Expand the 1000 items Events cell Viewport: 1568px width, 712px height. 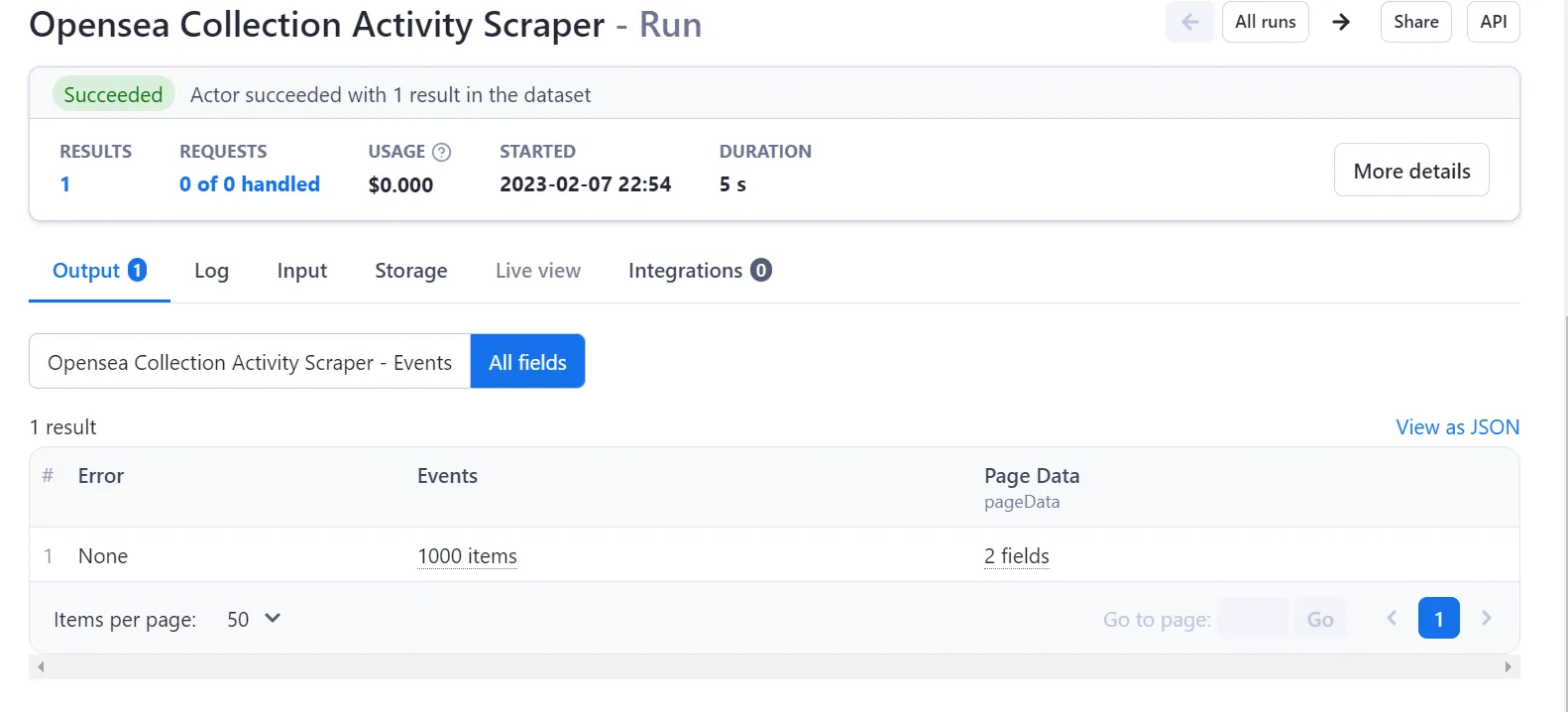click(x=467, y=556)
